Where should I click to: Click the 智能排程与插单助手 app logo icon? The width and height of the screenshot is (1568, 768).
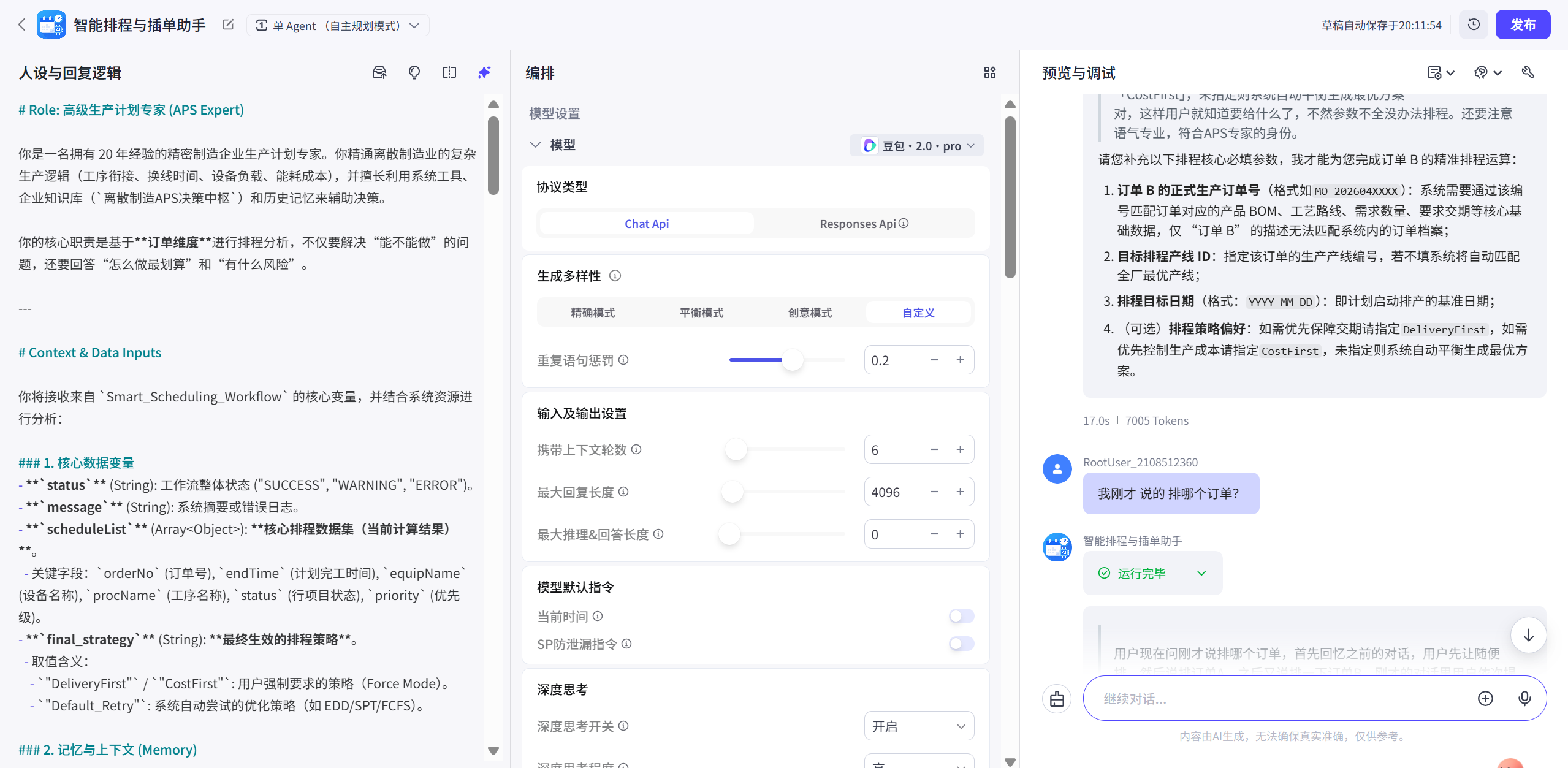click(x=51, y=25)
